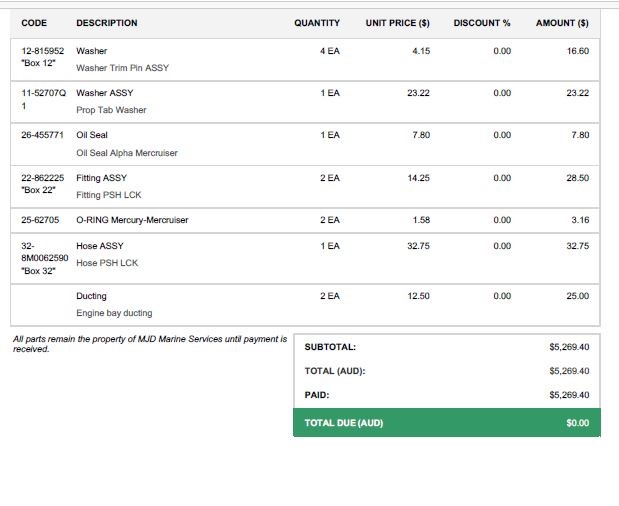
Task: Click the 32.75 unit price value
Action: coord(418,246)
